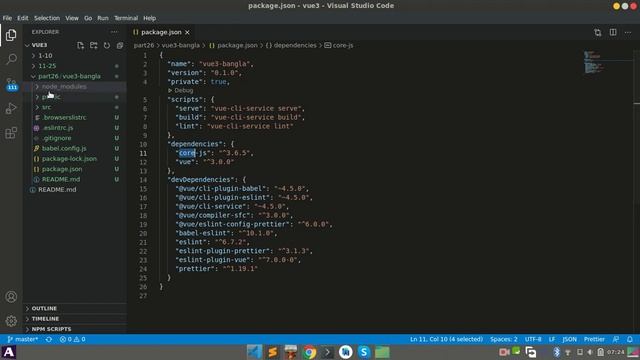Select the package.json editor tab
Screen dimensions: 640x360
pos(161,32)
